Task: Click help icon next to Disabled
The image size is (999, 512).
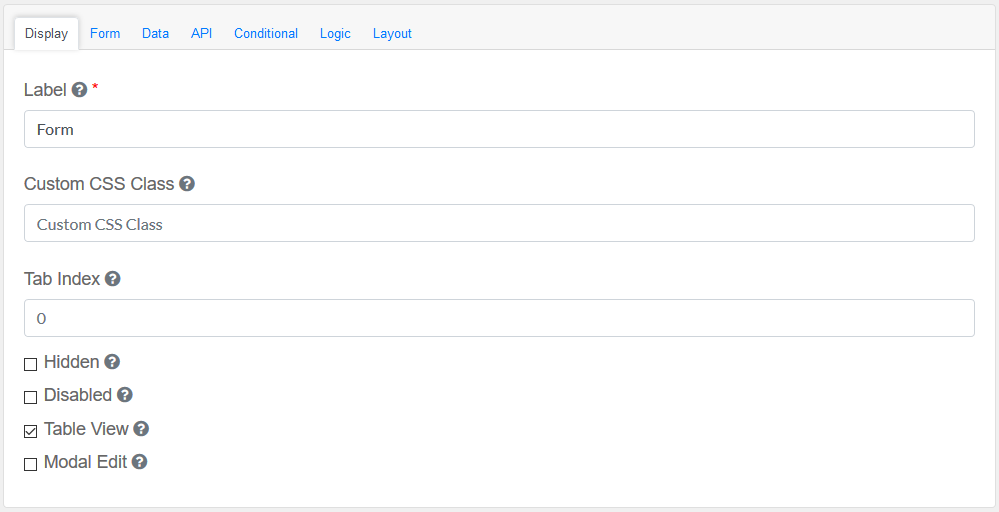Action: pyautogui.click(x=124, y=395)
